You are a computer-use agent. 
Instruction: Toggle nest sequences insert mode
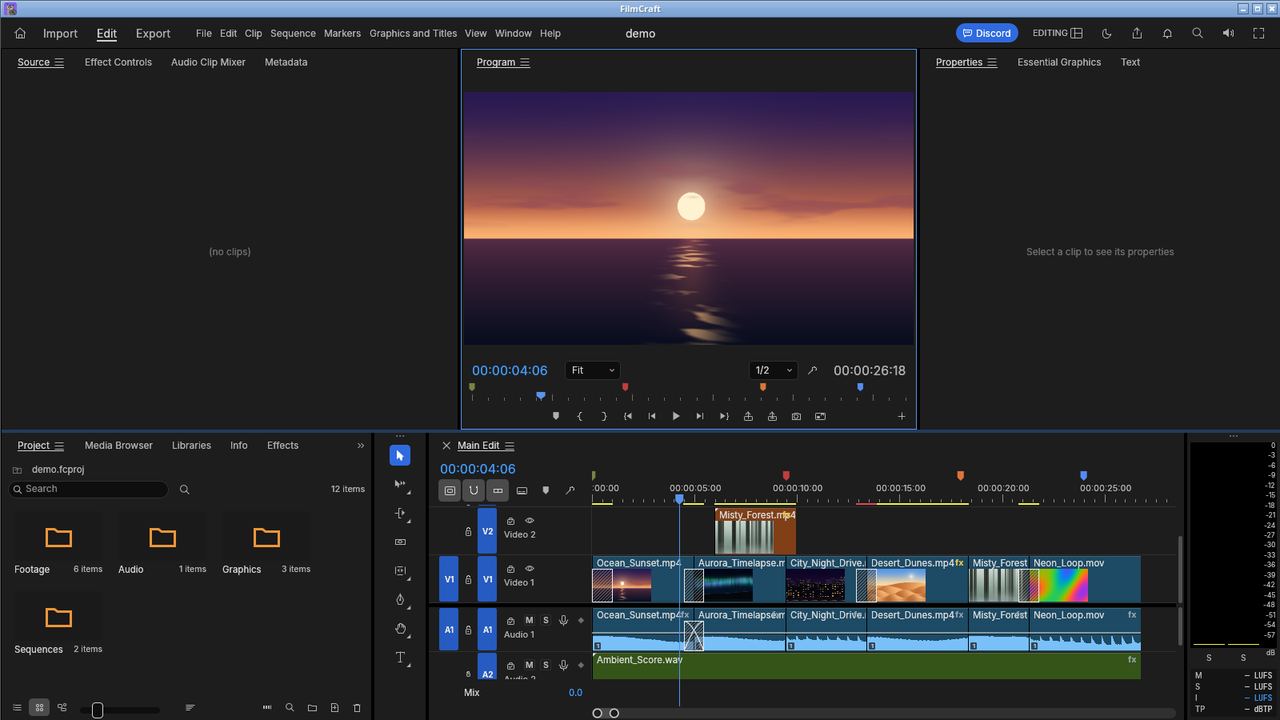point(450,491)
